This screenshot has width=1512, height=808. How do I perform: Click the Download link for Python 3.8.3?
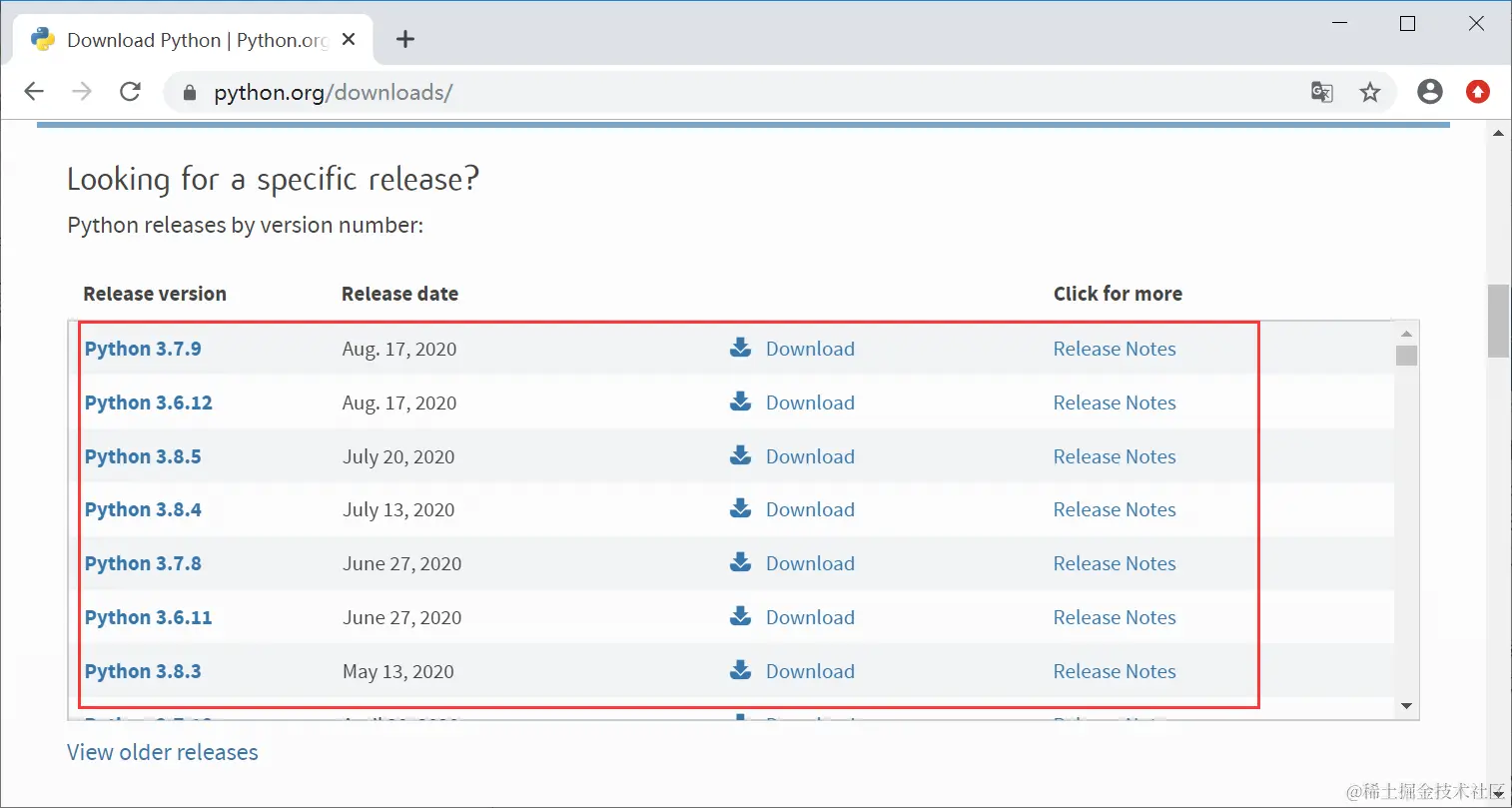(x=810, y=671)
